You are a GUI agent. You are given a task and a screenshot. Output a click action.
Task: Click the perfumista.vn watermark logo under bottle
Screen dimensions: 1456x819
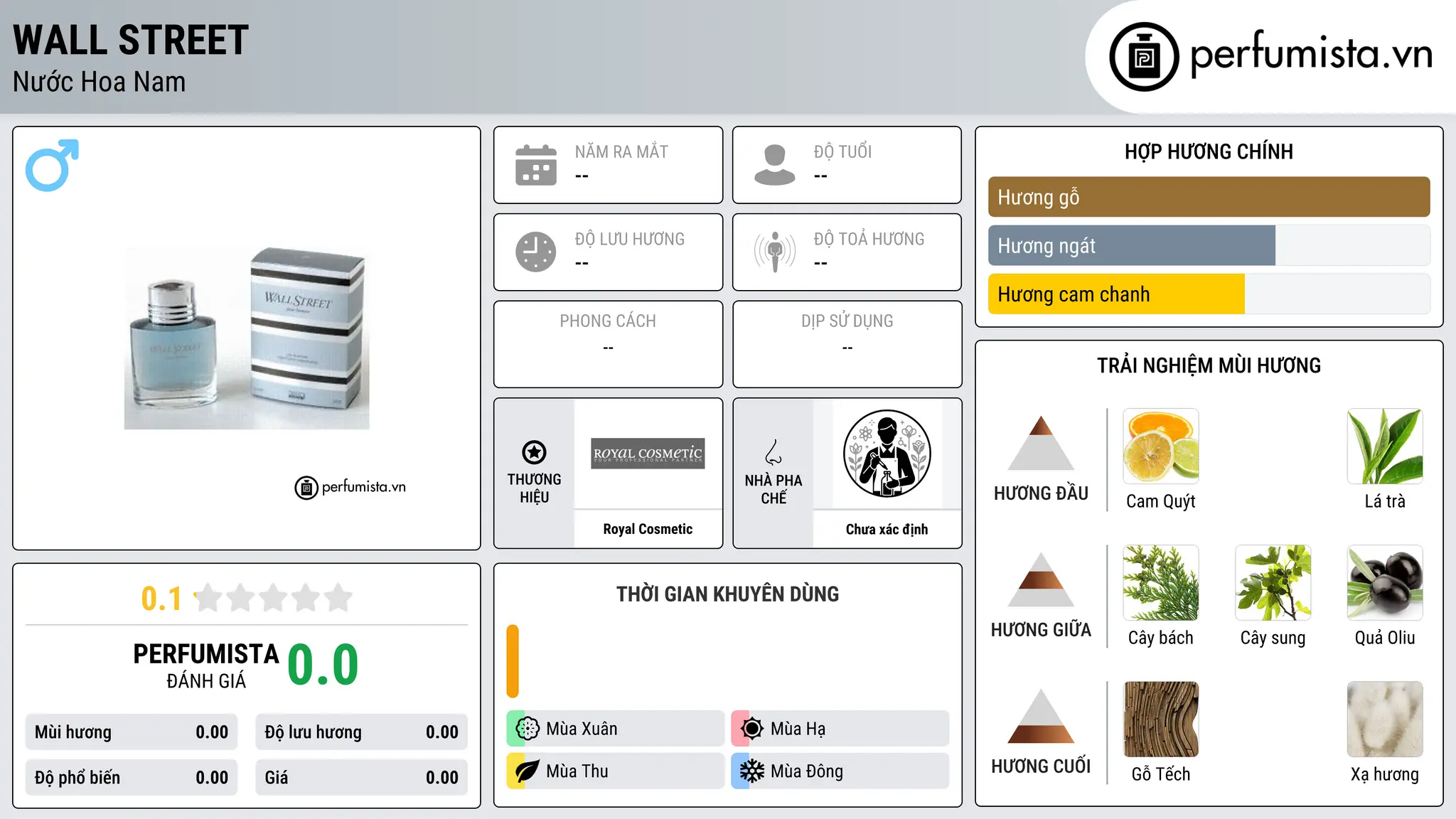coord(350,487)
